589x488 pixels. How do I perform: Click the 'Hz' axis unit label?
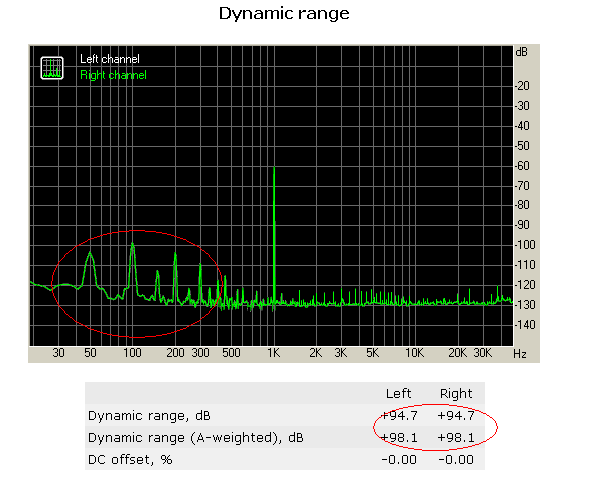coord(520,354)
